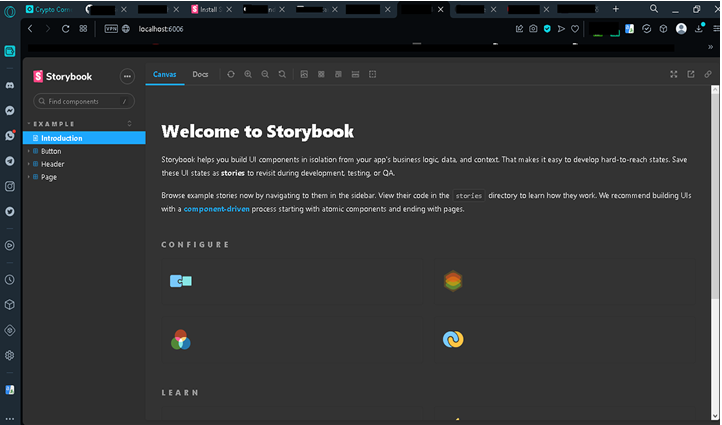Screen dimensions: 722x425
Task: Open Telegram in the sidebar
Action: pyautogui.click(x=10, y=161)
